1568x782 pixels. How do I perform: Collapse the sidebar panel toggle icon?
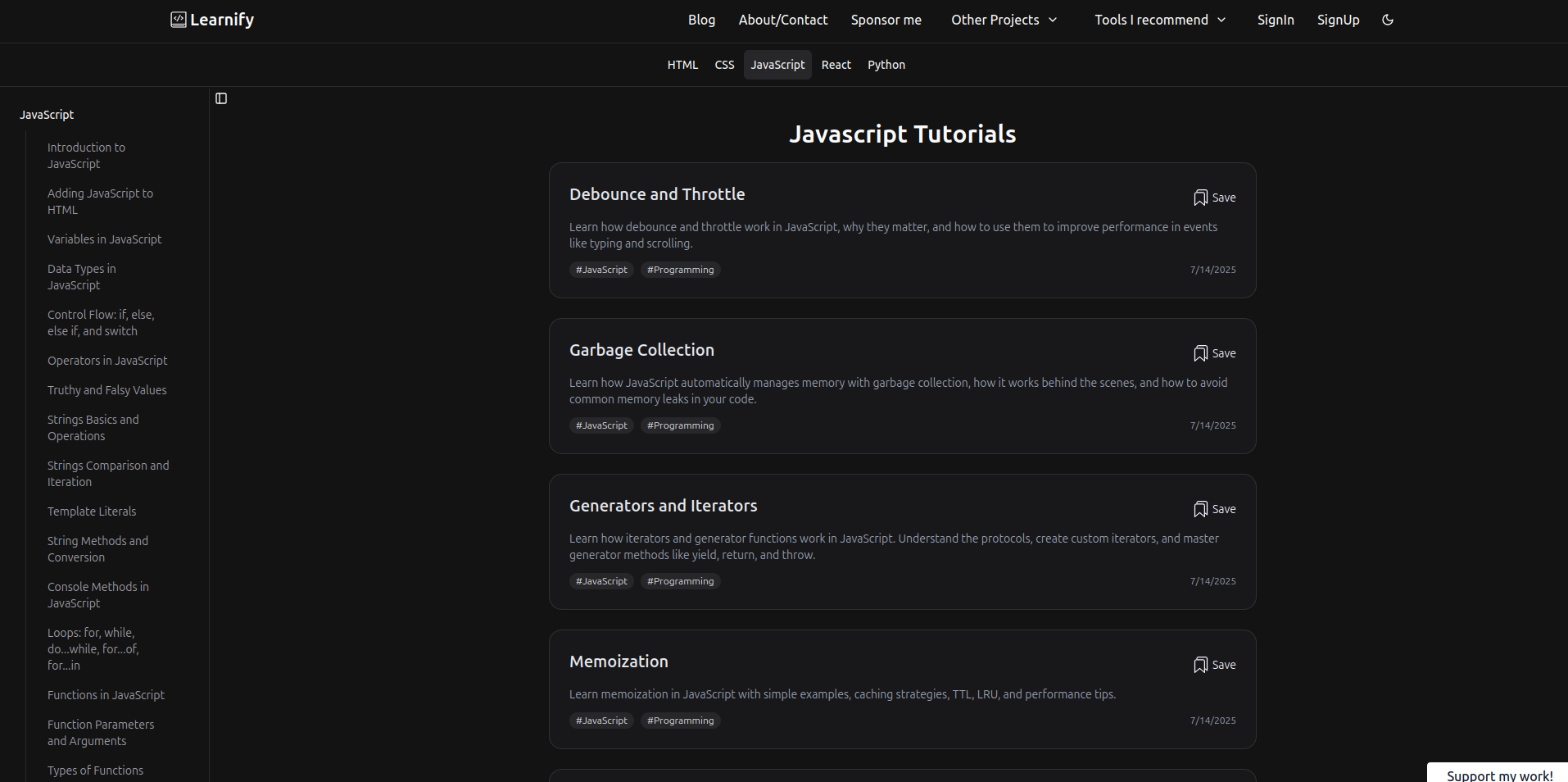(221, 98)
